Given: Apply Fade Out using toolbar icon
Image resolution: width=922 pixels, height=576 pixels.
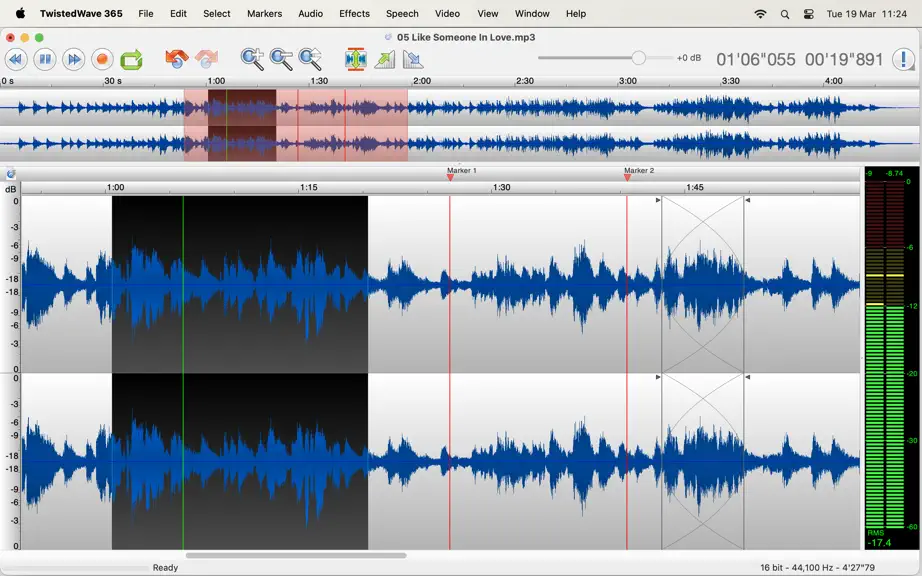Looking at the screenshot, I should [413, 59].
